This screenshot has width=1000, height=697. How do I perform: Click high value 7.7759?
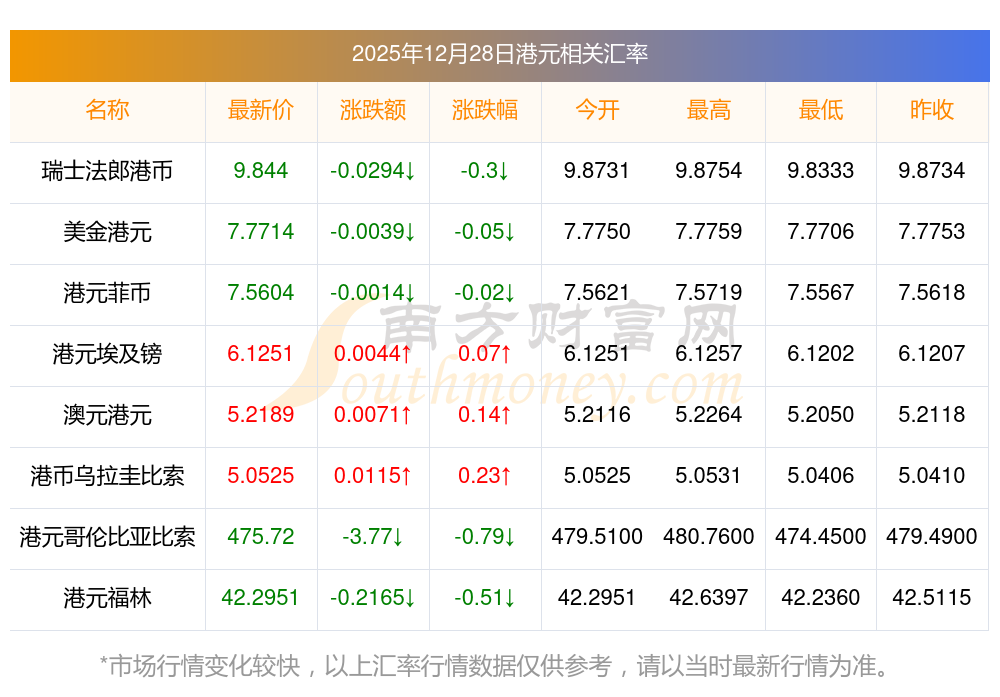coord(709,231)
